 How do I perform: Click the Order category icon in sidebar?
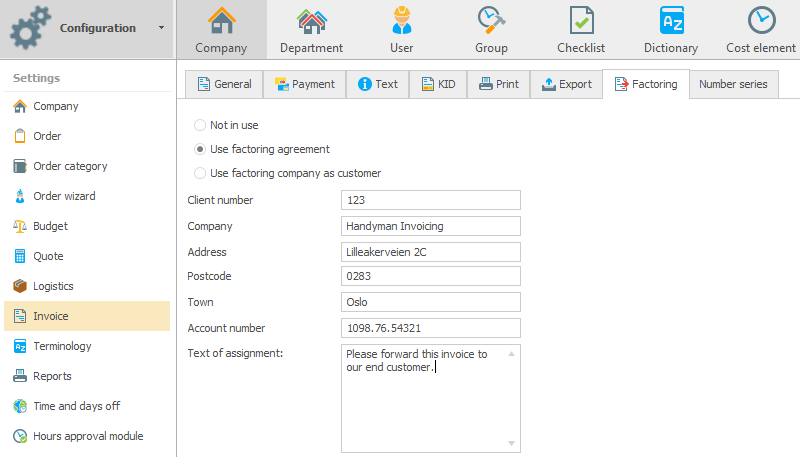click(x=20, y=166)
